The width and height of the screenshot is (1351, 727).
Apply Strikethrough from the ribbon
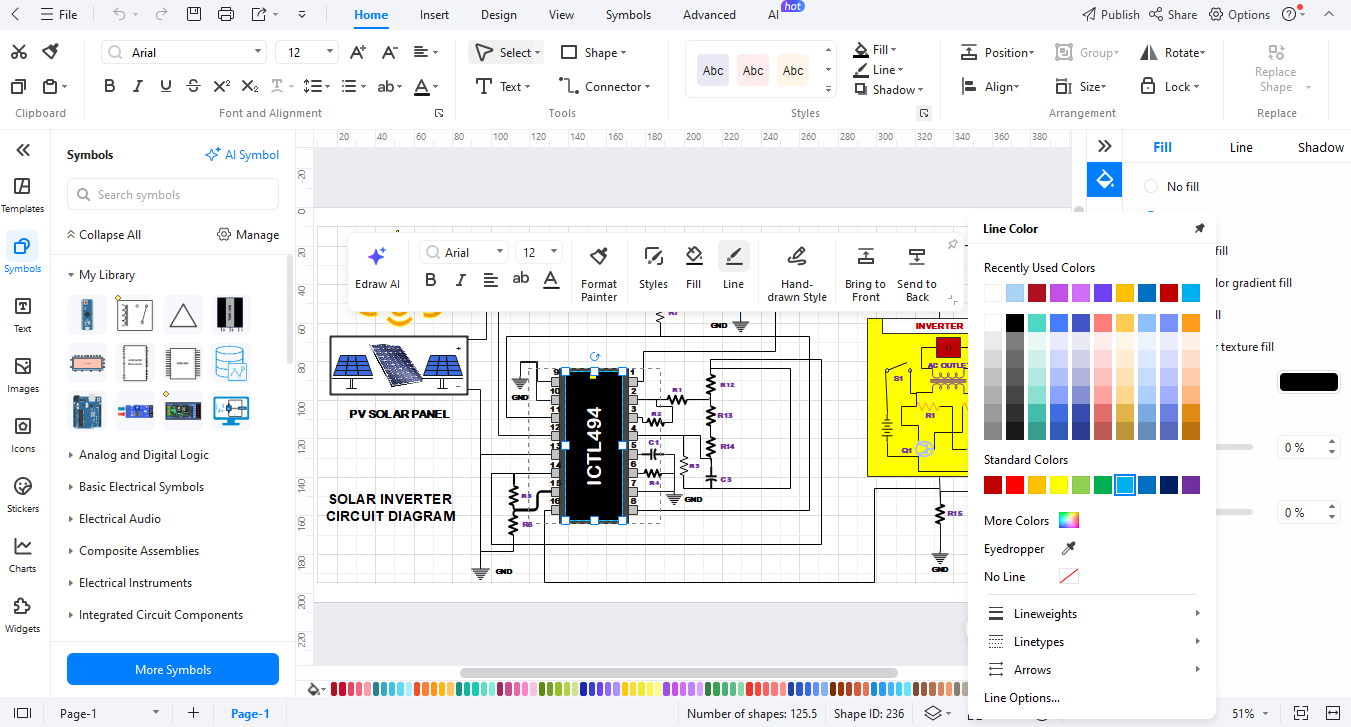(194, 87)
